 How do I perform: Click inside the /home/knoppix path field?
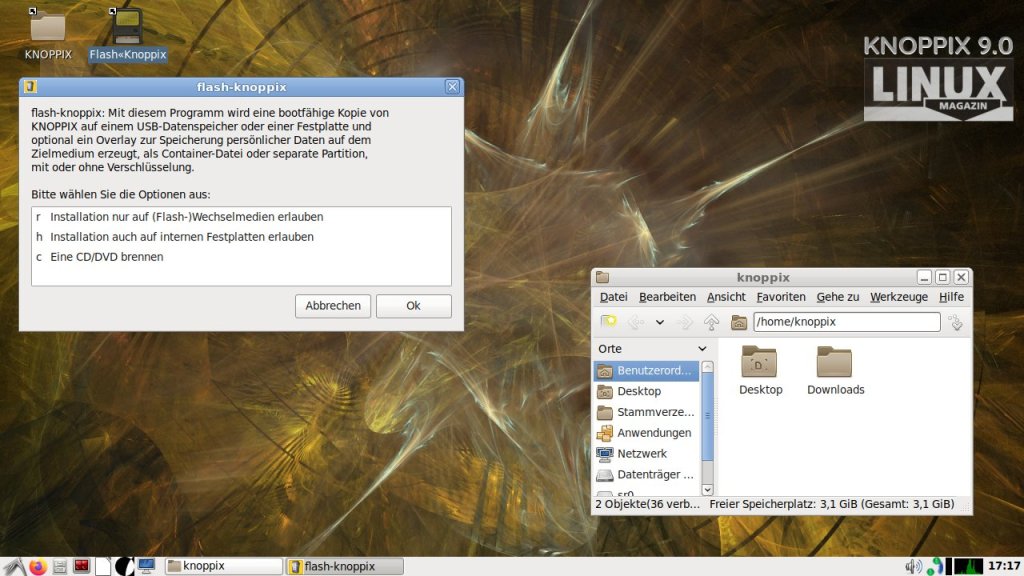point(845,322)
